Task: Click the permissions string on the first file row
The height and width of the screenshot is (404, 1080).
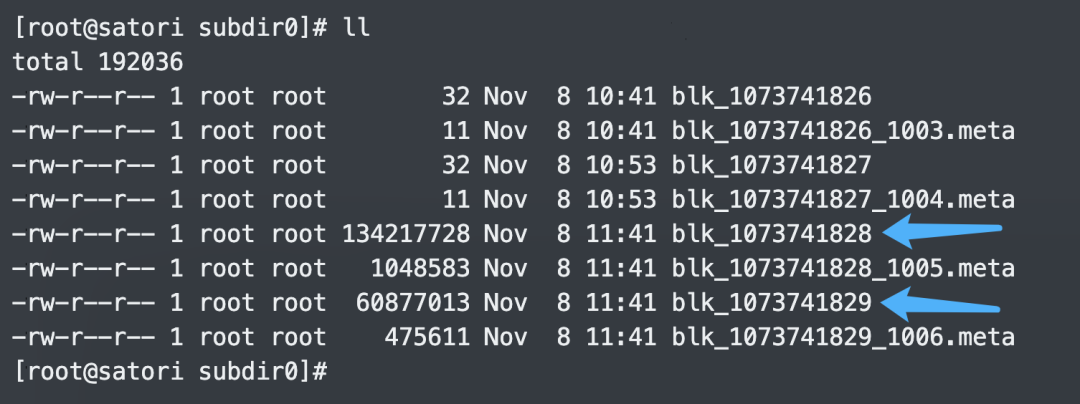Action: point(83,96)
